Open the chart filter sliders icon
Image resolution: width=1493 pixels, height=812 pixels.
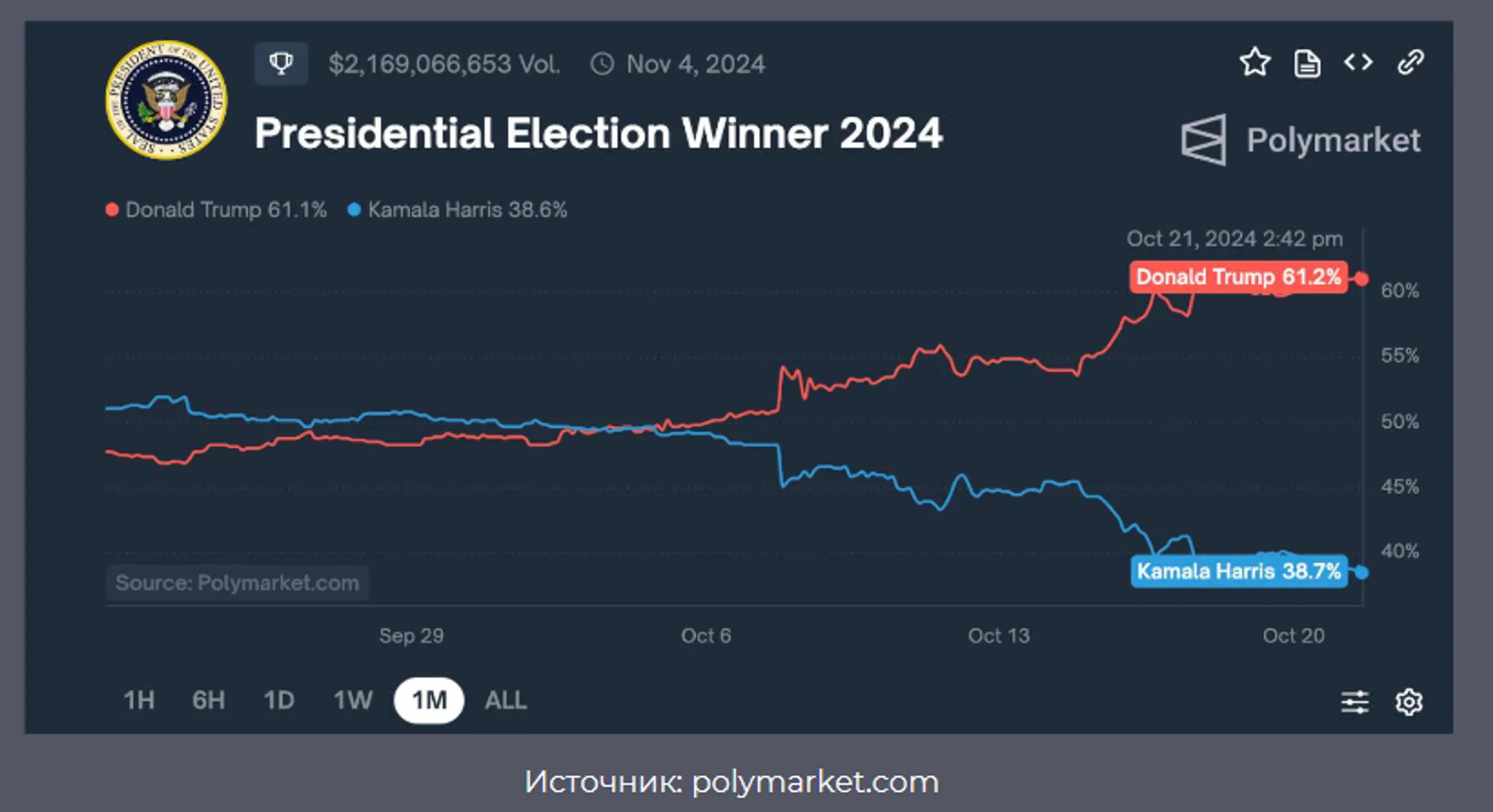pyautogui.click(x=1355, y=702)
